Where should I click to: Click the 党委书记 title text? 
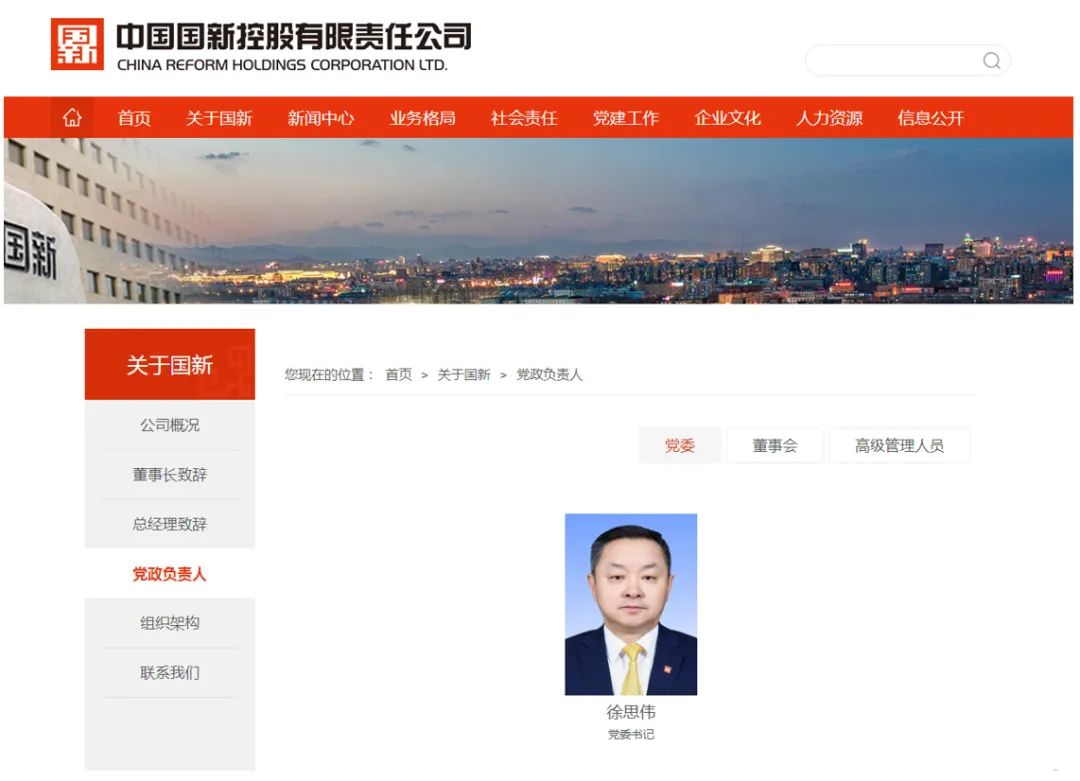[631, 734]
